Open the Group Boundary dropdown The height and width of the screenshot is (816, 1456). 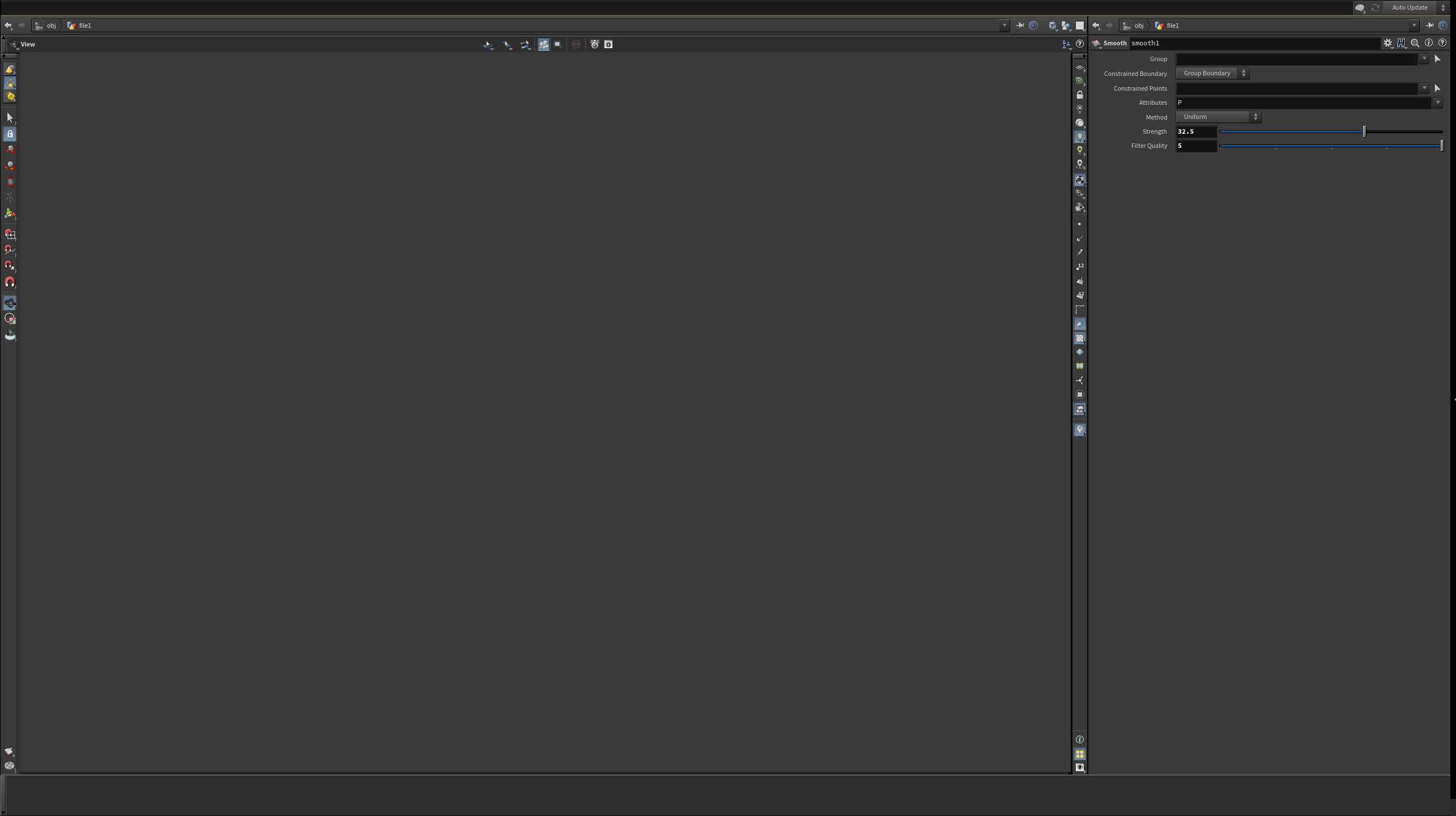click(x=1212, y=73)
